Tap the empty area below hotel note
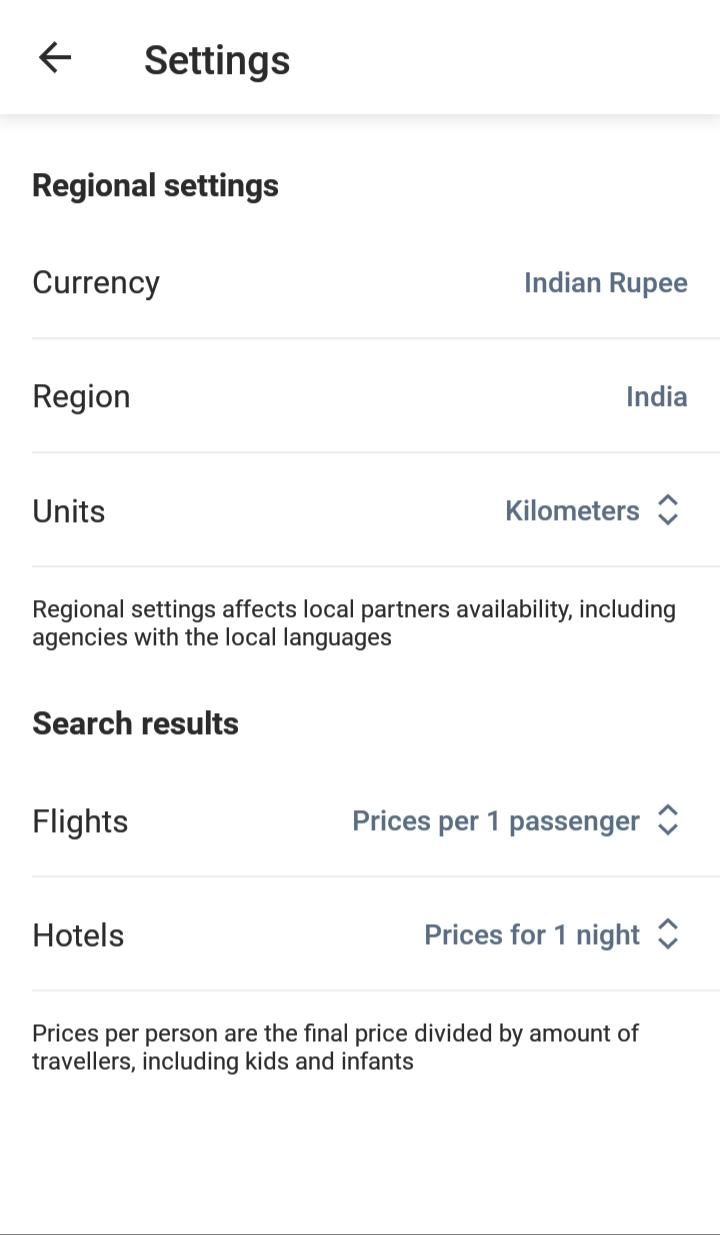This screenshot has width=720, height=1235. pyautogui.click(x=360, y=1155)
